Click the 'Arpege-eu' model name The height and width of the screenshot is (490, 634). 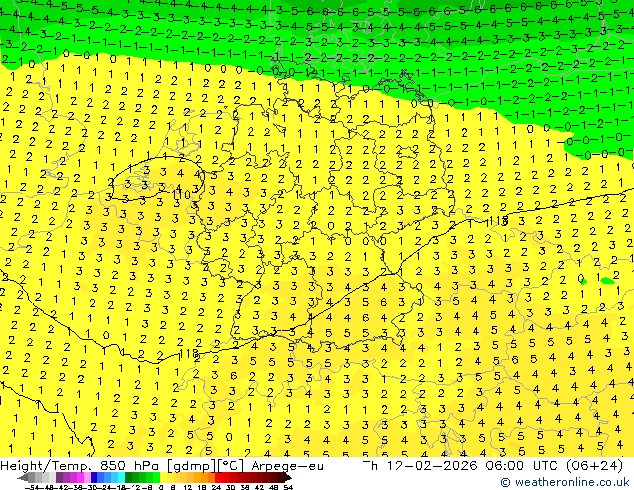pyautogui.click(x=287, y=466)
